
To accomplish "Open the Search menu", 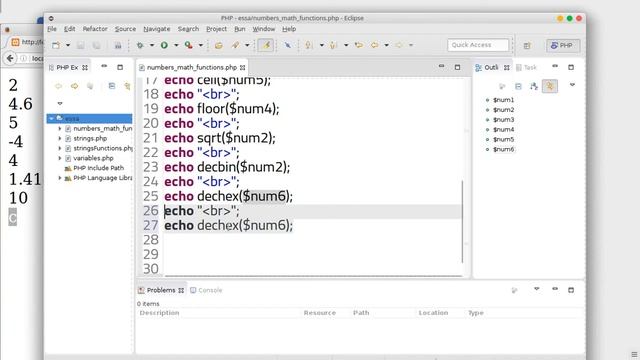I will (x=188, y=29).
